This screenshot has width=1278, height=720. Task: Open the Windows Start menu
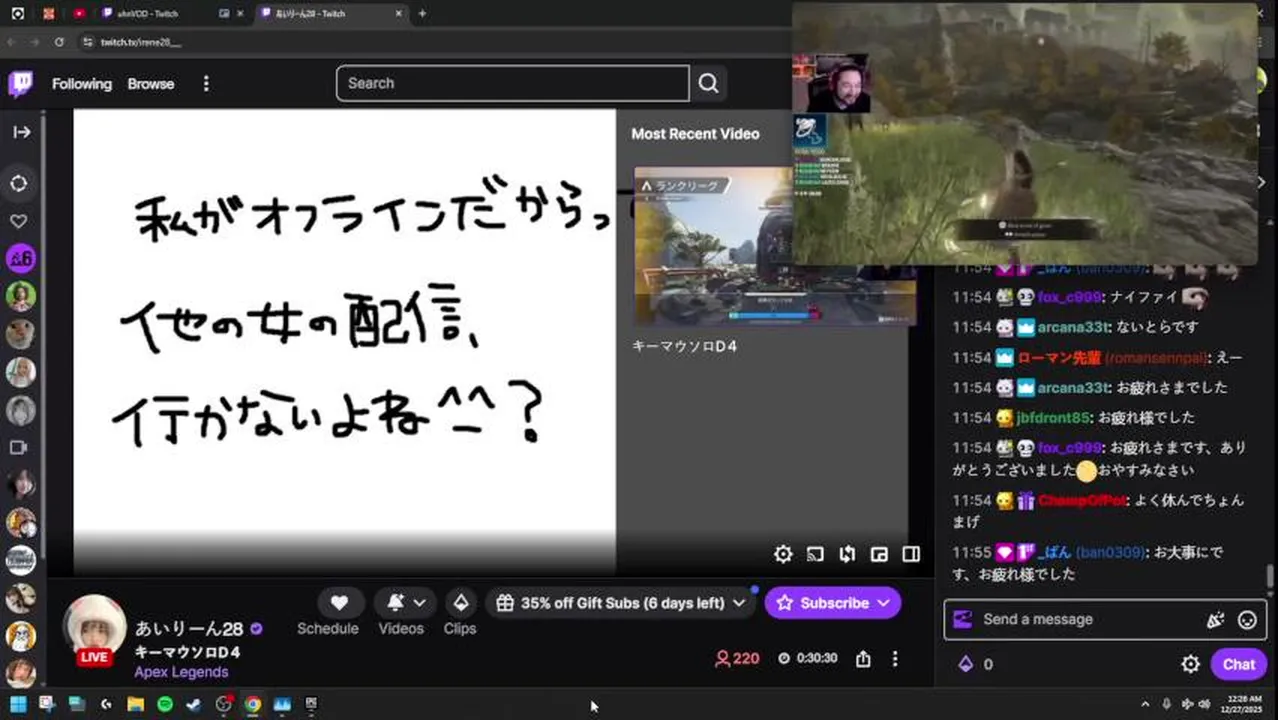point(18,704)
